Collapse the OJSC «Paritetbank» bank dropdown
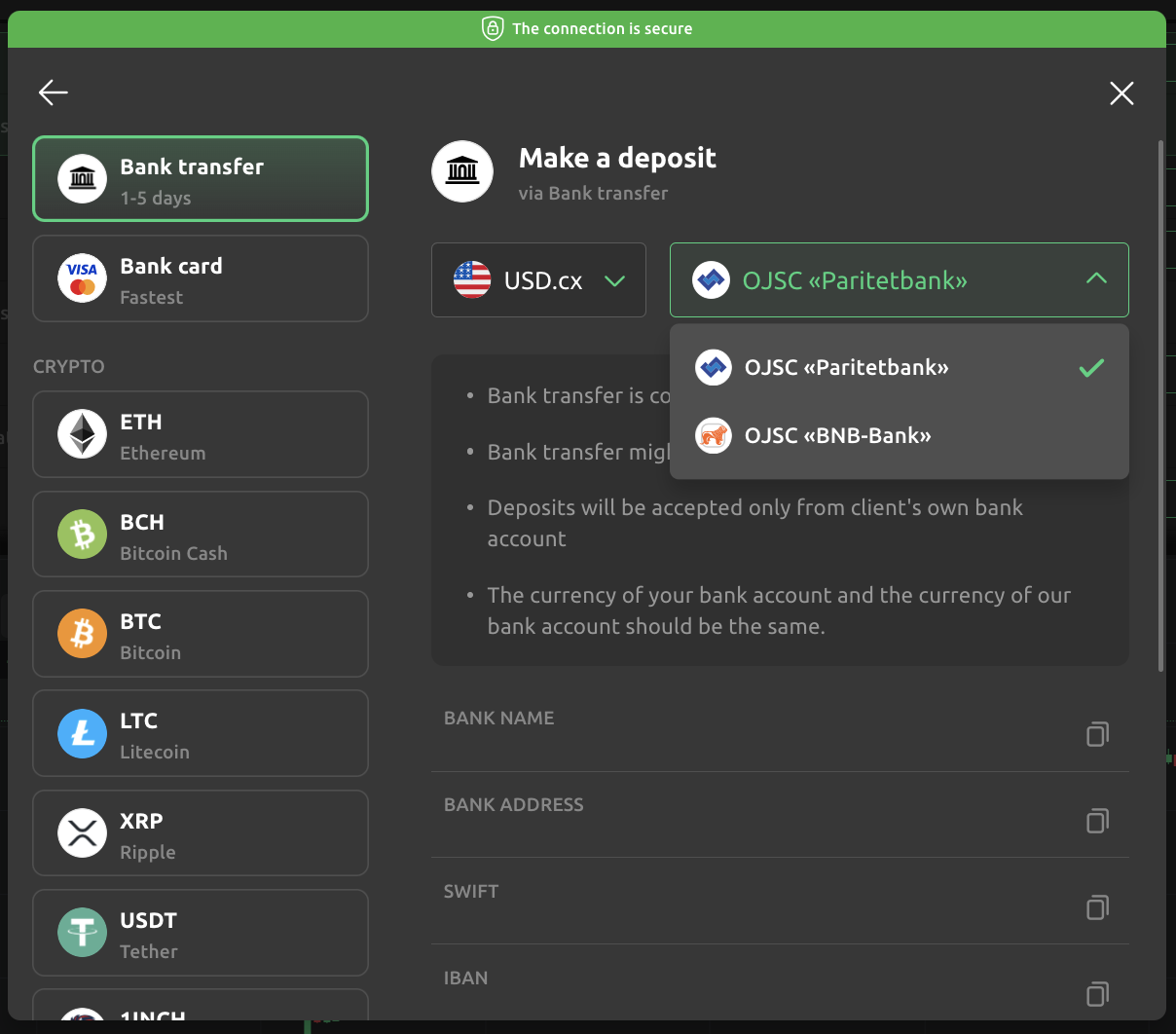 [x=1096, y=279]
